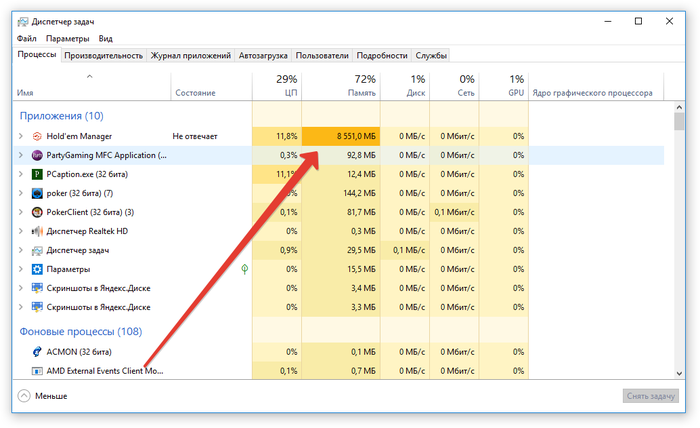
Task: Click the Снять задачу button
Action: pos(650,396)
